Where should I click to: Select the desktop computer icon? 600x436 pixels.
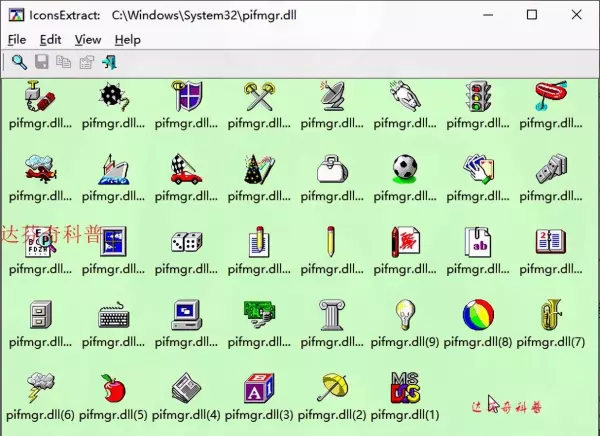click(186, 315)
